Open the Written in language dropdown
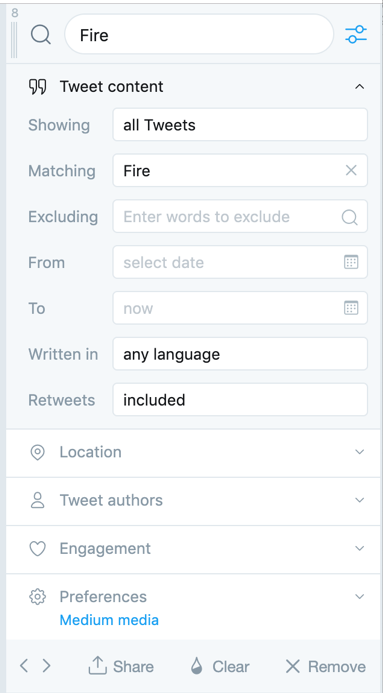The width and height of the screenshot is (383, 693). coord(240,354)
